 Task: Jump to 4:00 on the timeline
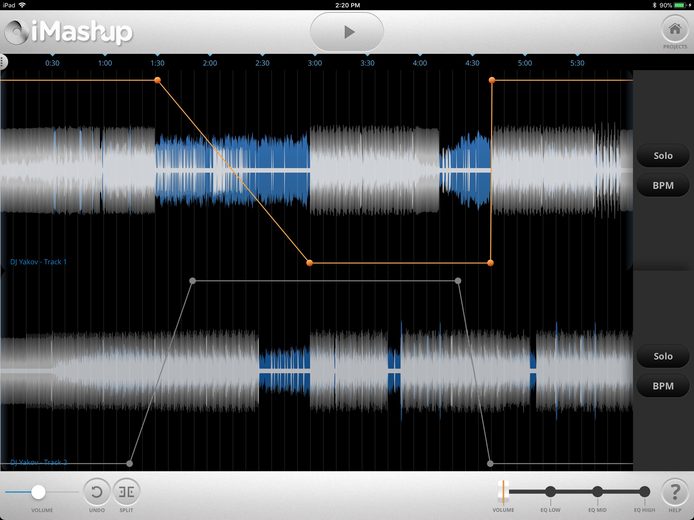click(x=420, y=63)
